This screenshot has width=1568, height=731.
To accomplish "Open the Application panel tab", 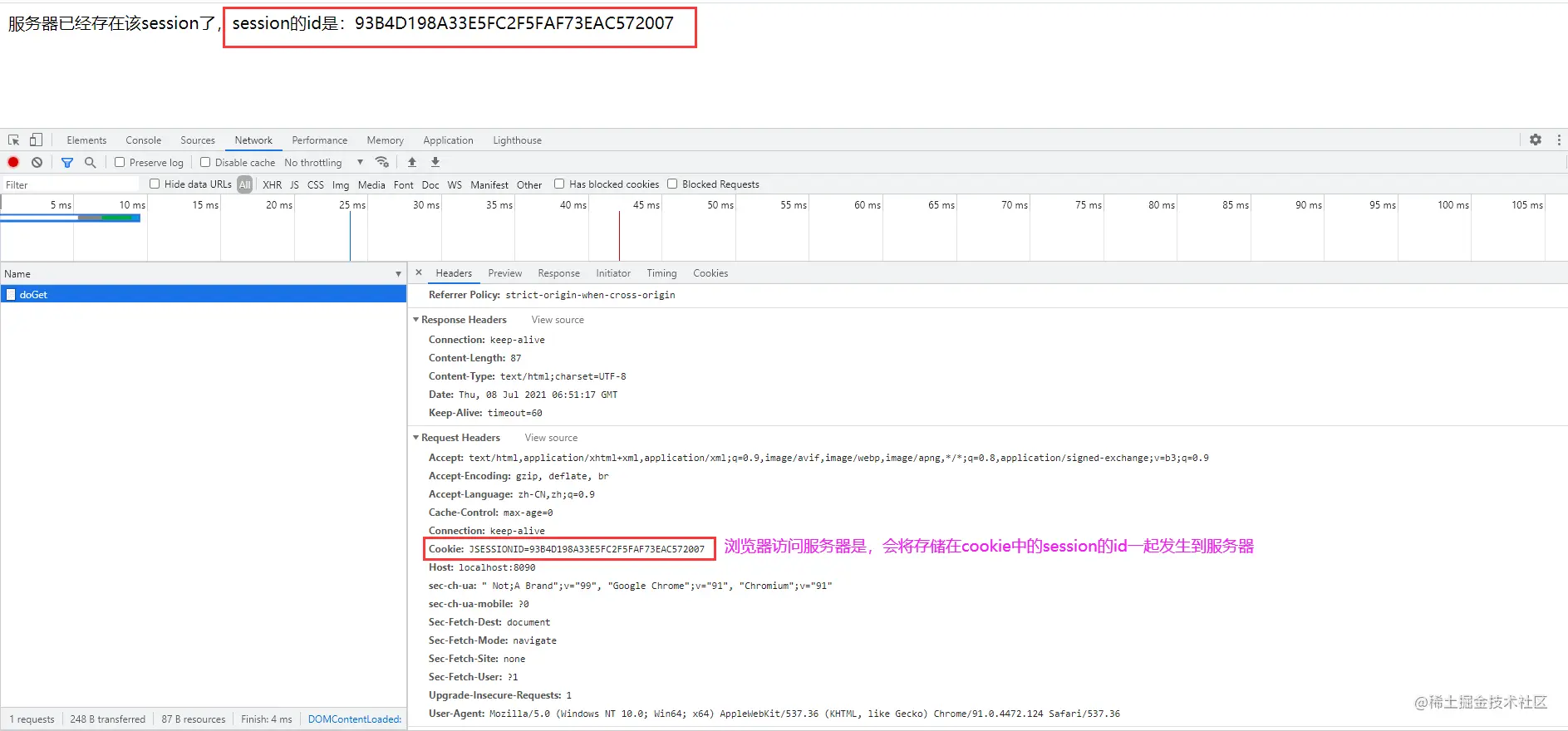I will tap(448, 140).
